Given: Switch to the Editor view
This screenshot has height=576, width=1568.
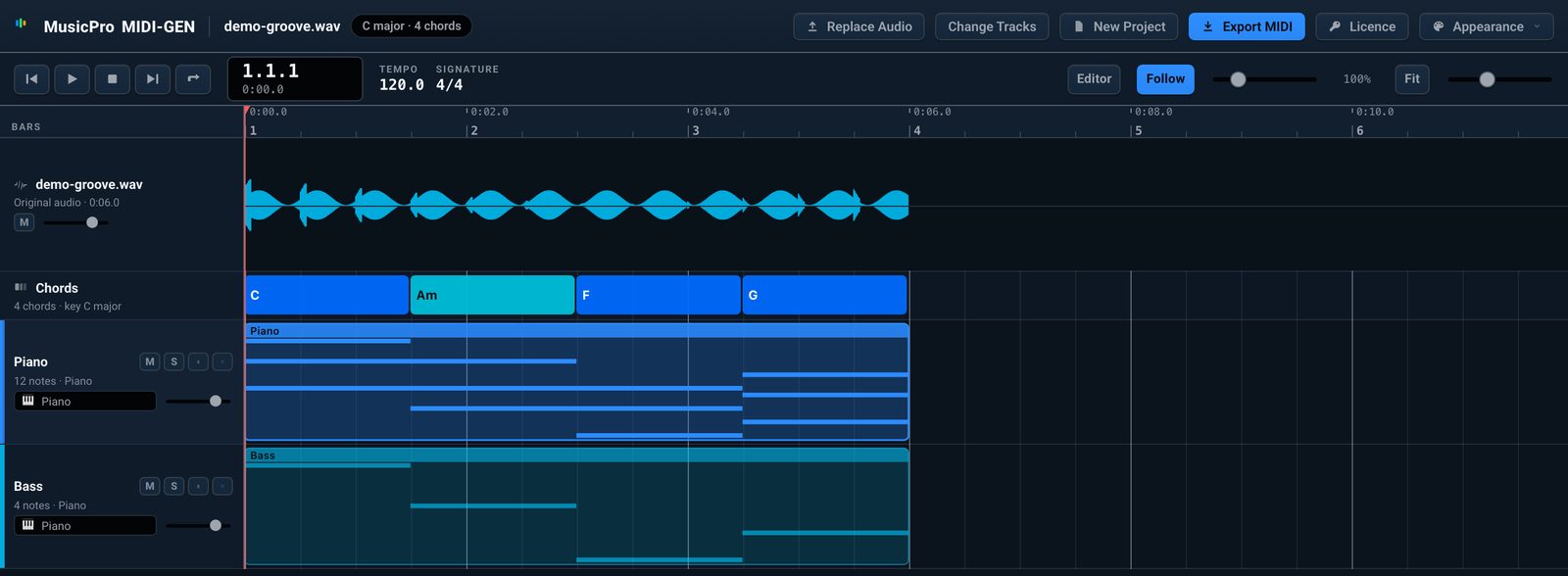Looking at the screenshot, I should (1094, 79).
